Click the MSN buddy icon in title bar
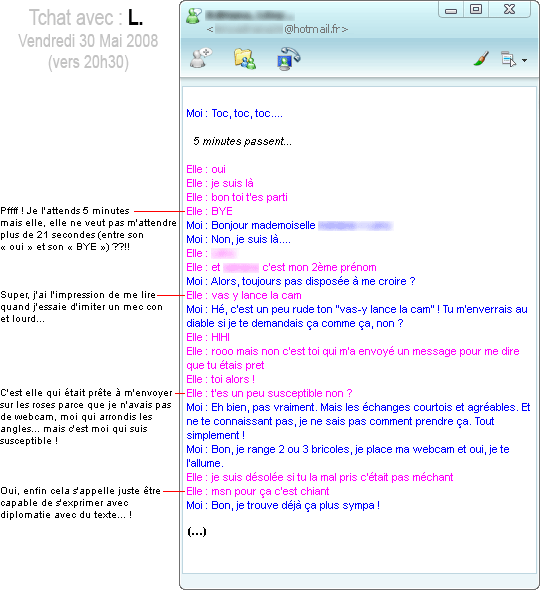 coord(194,17)
